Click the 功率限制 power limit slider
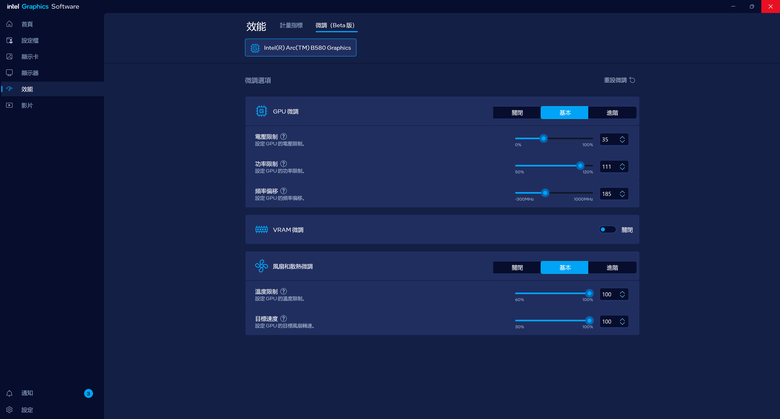Screen dimensions: 780x419 point(554,166)
